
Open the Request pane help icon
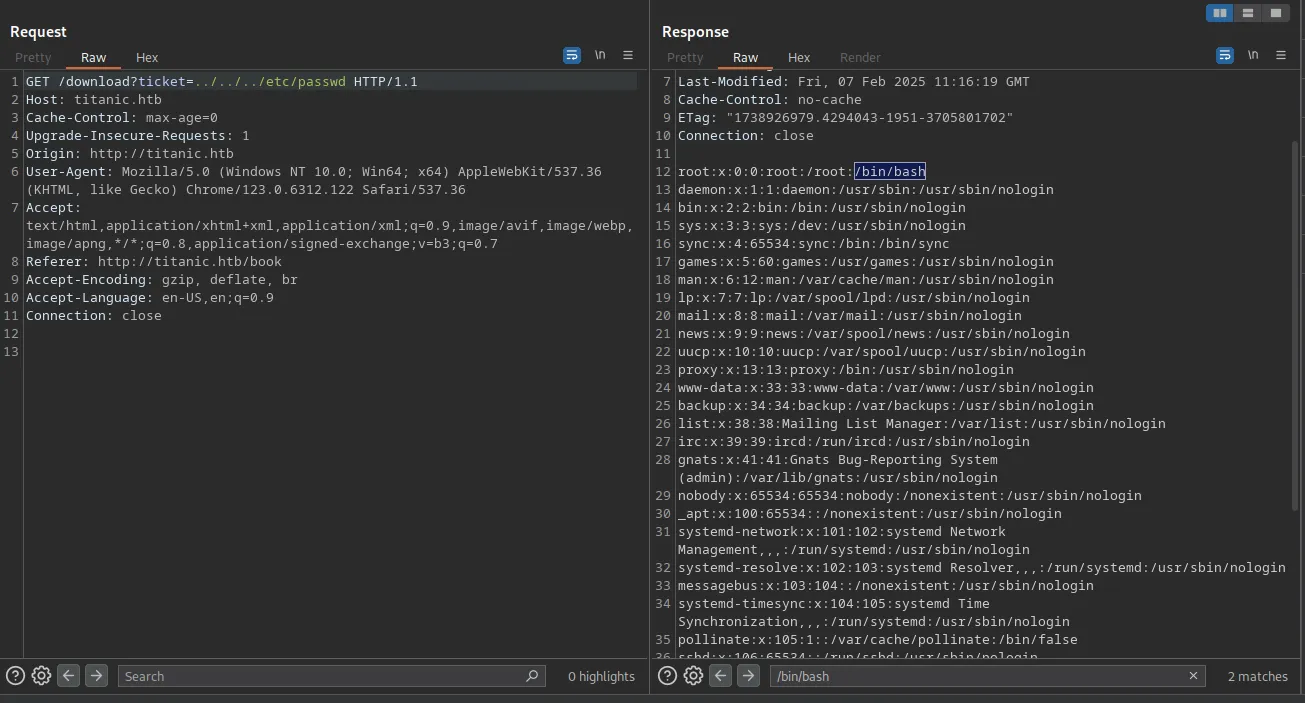pyautogui.click(x=15, y=676)
